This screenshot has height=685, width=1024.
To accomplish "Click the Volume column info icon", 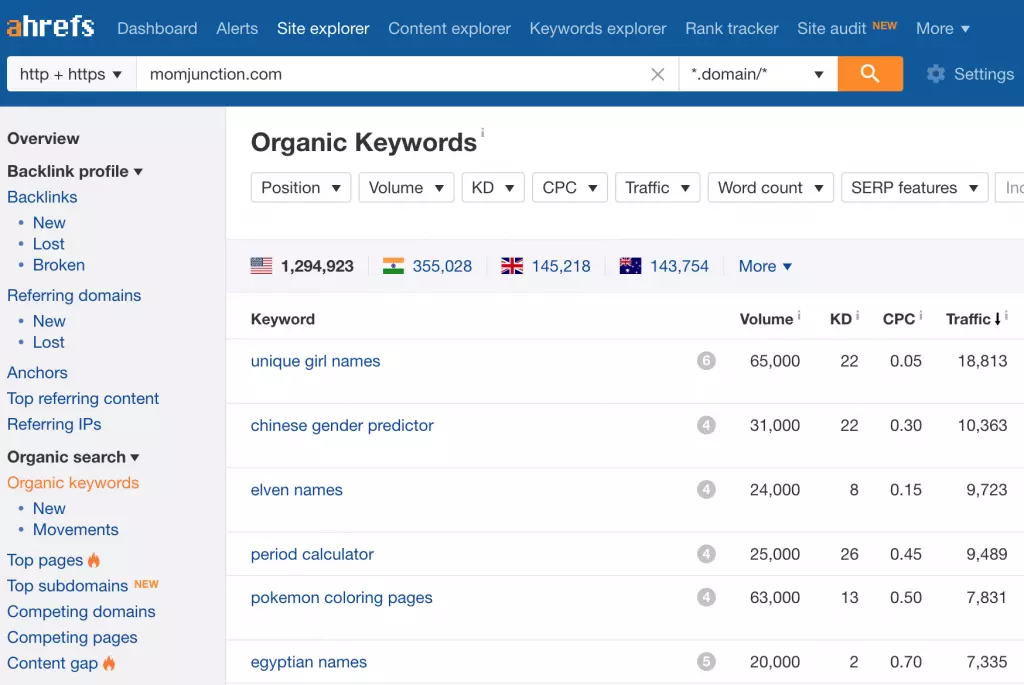I will click(799, 315).
